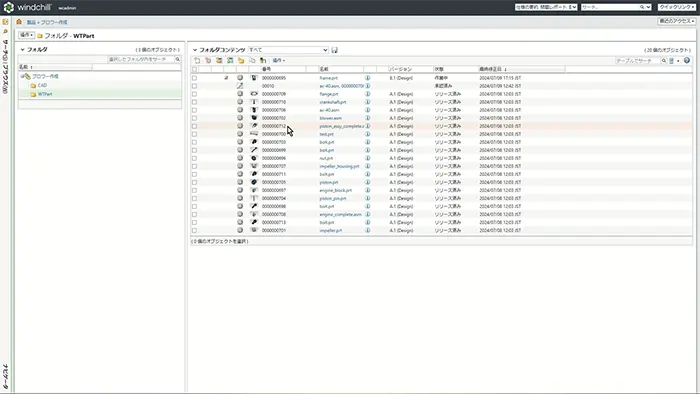This screenshot has height=394, width=700.
Task: Click the last toolbar icon before 操作 menu
Action: point(263,60)
